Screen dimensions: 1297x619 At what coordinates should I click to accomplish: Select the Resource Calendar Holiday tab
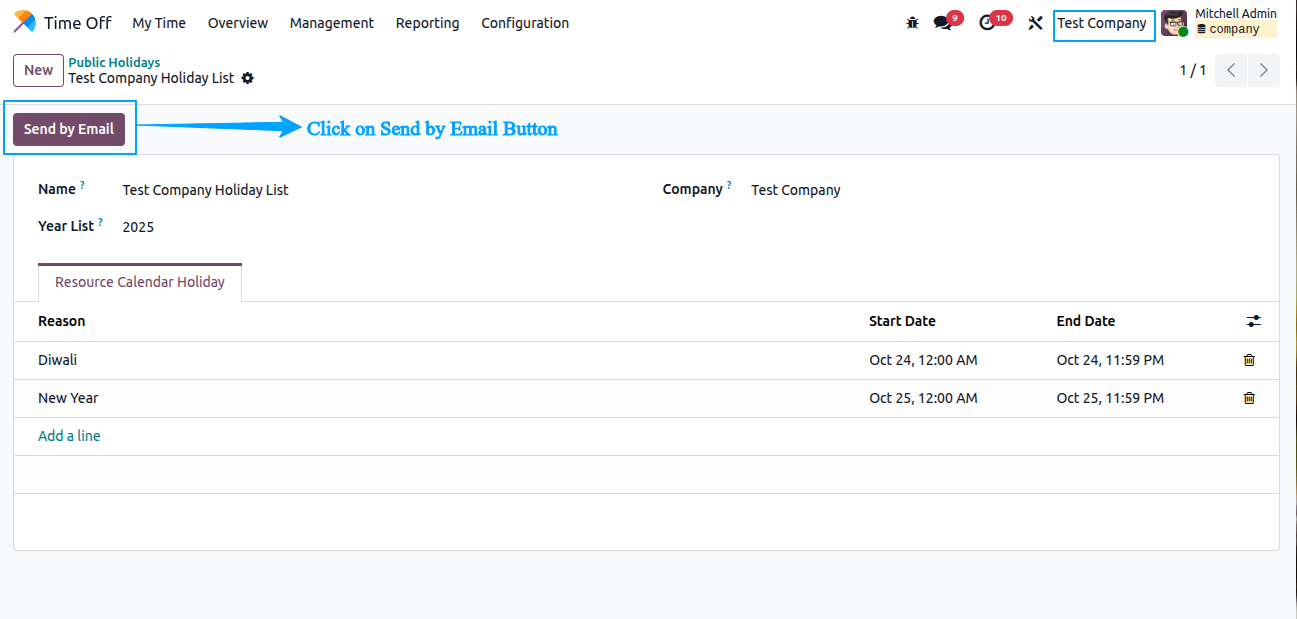coord(140,282)
